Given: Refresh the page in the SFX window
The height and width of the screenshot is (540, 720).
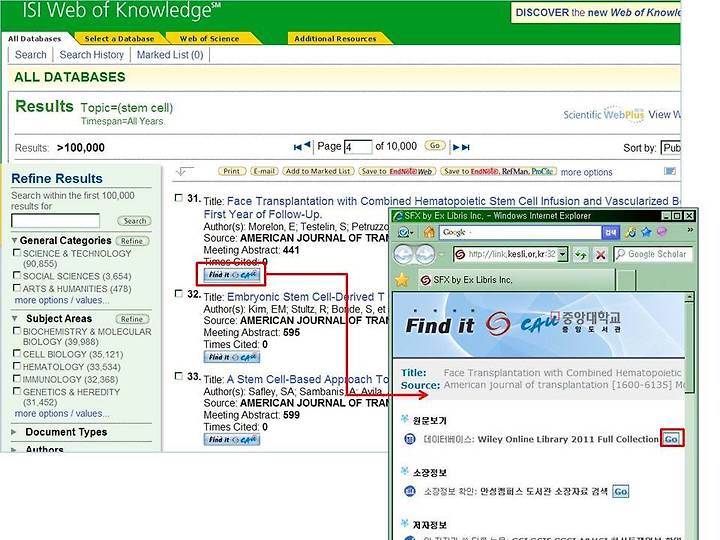Looking at the screenshot, I should click(x=581, y=254).
